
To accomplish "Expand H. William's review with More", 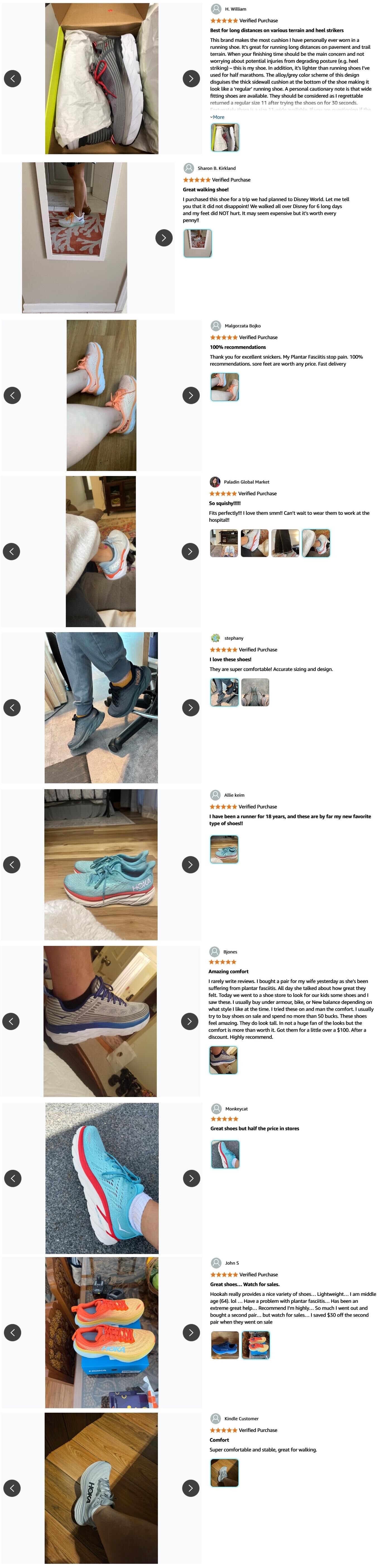I will coord(218,117).
